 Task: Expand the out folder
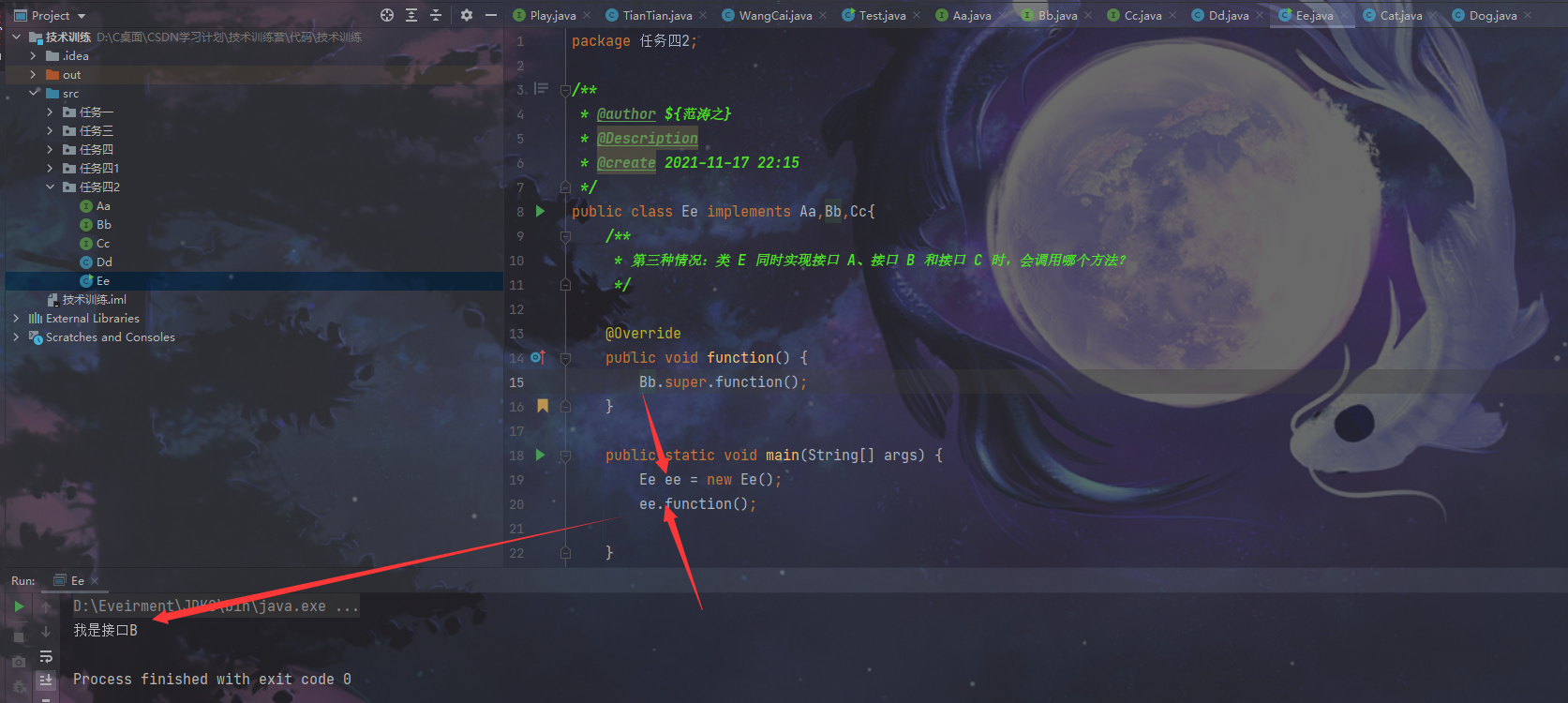point(34,74)
